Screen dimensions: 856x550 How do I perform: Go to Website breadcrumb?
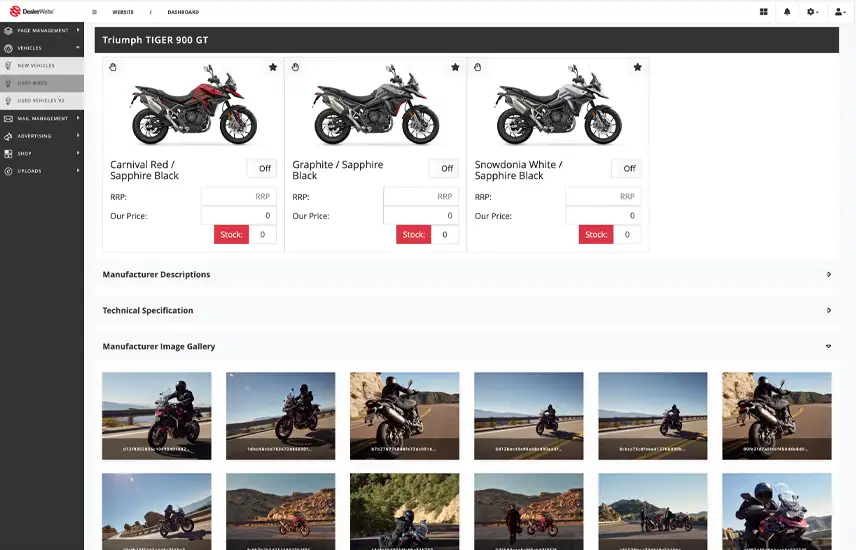point(123,12)
